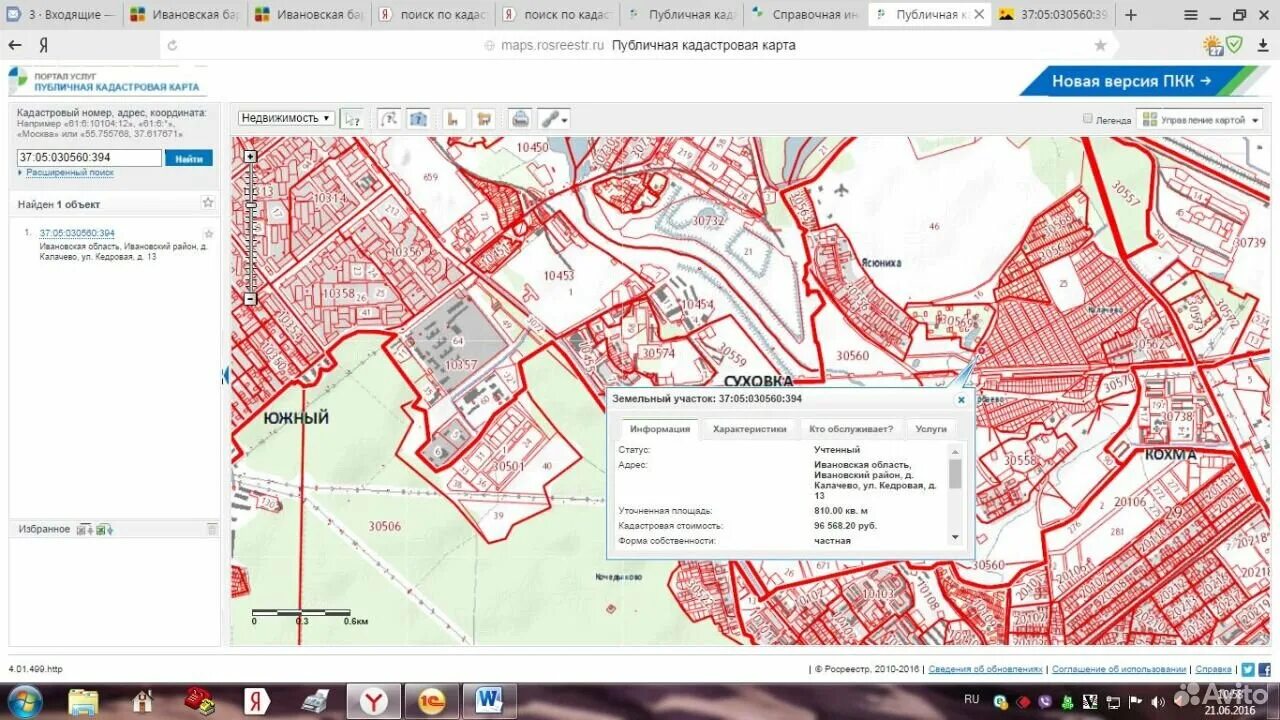Click the identify object cursor tool

tap(351, 118)
